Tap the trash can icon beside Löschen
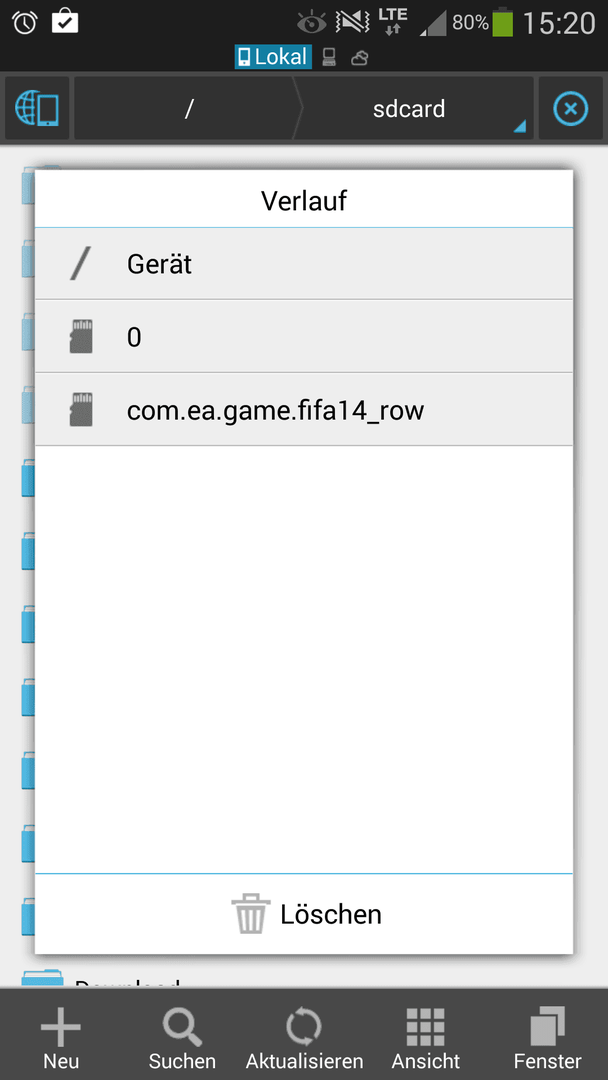The image size is (608, 1080). click(x=250, y=913)
